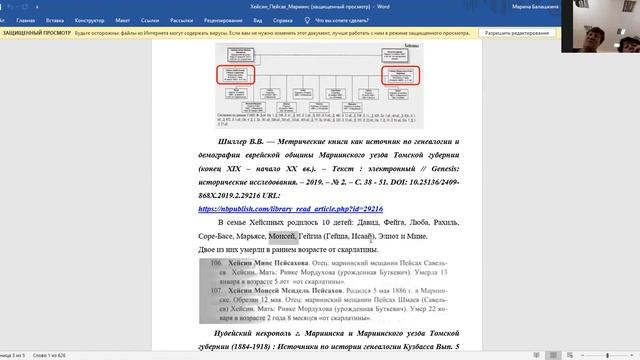
Task: Click the zoom in plus button
Action: click(632, 356)
